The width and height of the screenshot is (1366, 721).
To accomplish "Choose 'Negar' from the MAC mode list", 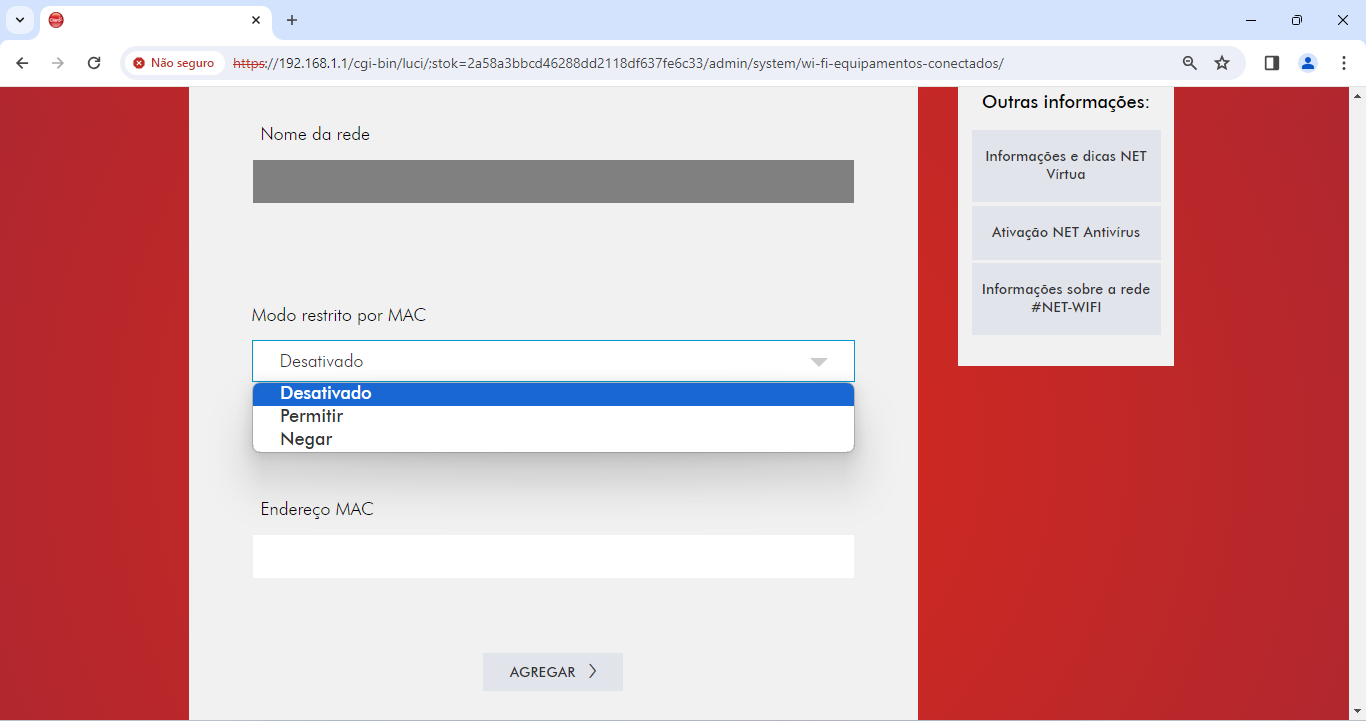I will (306, 440).
